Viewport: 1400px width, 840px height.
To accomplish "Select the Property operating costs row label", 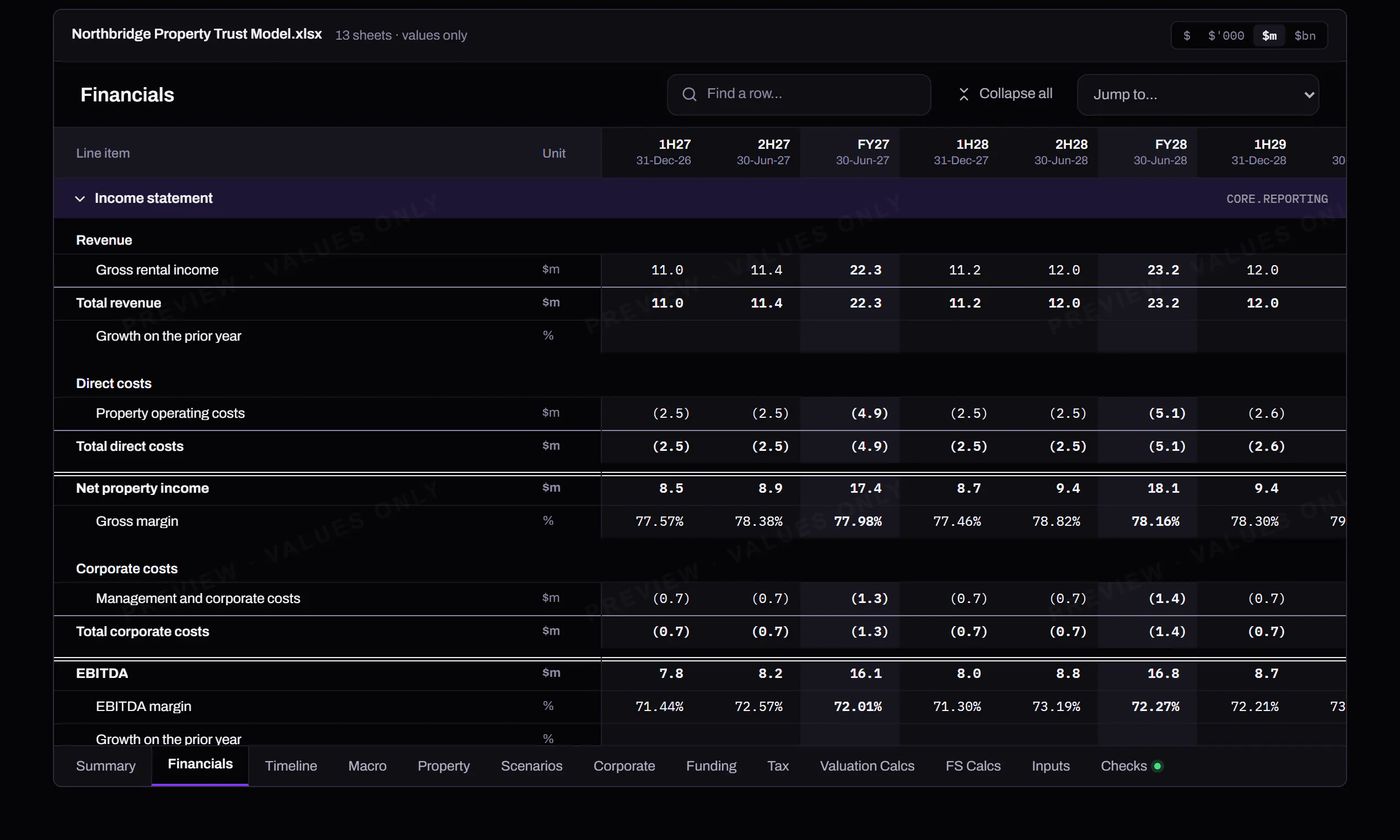I will [x=170, y=413].
